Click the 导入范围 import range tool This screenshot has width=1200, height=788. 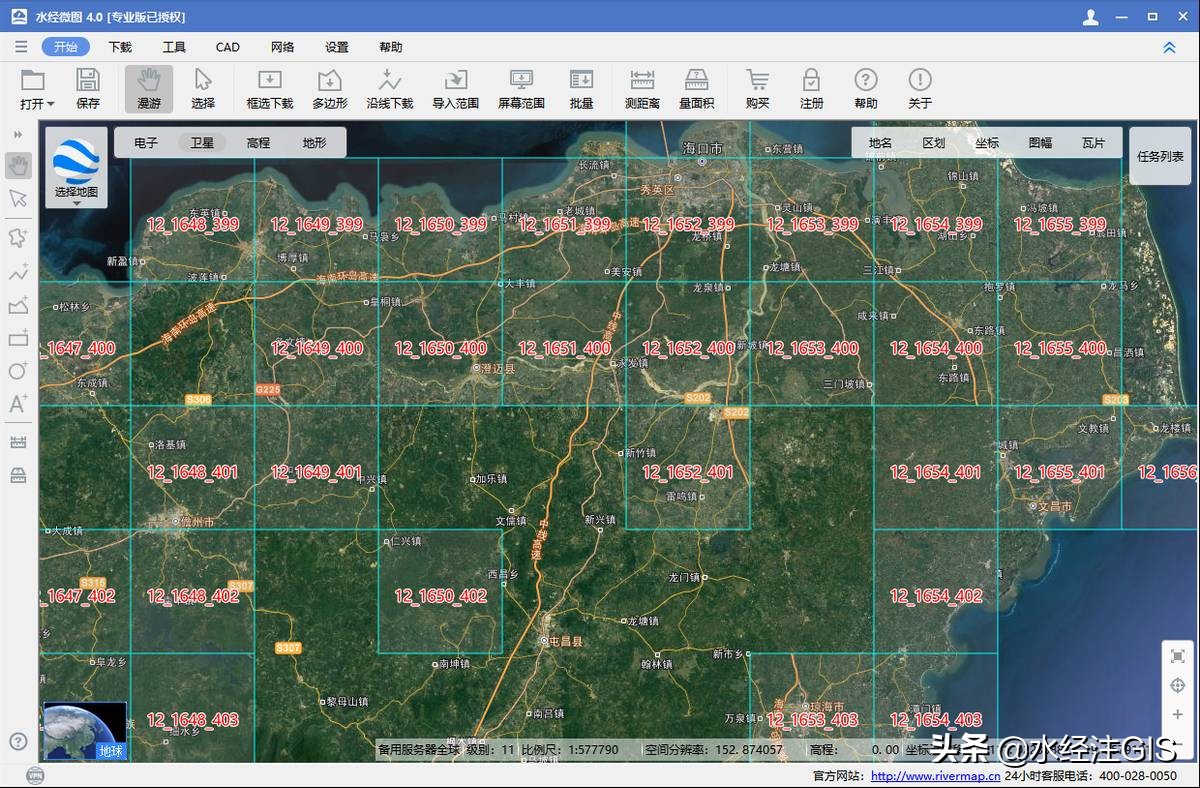[x=456, y=89]
